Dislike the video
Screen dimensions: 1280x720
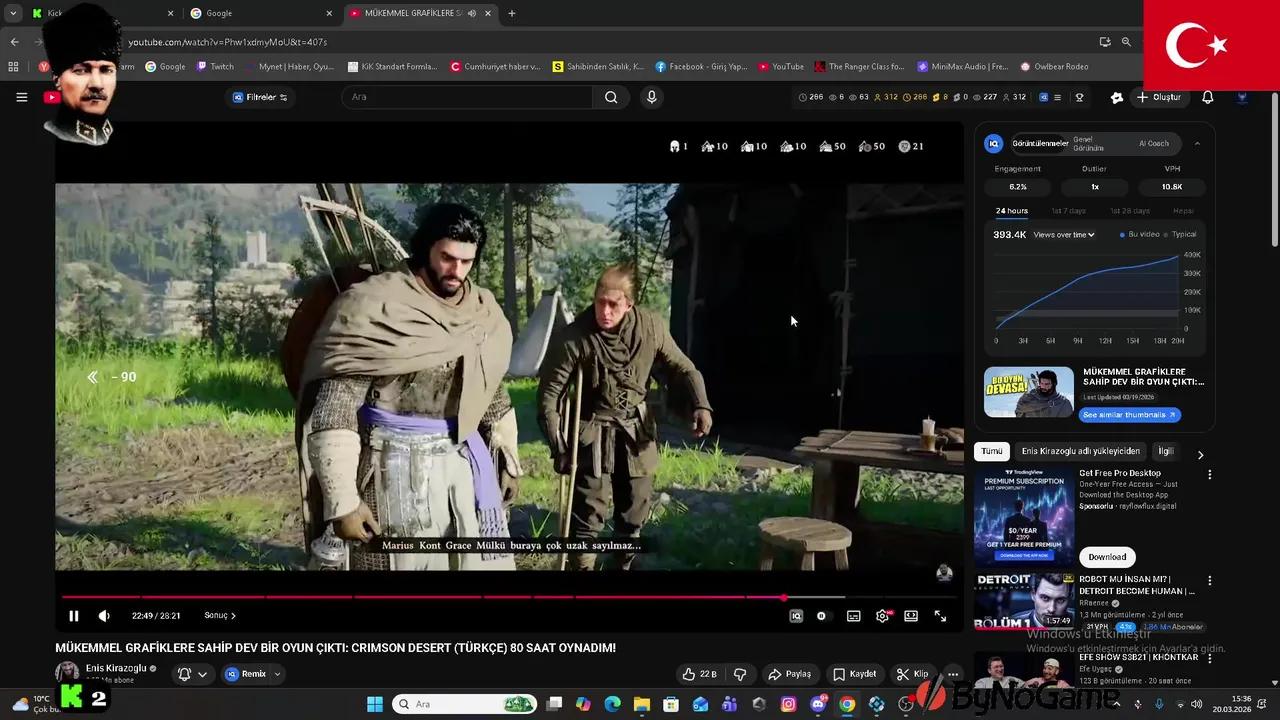click(x=740, y=674)
